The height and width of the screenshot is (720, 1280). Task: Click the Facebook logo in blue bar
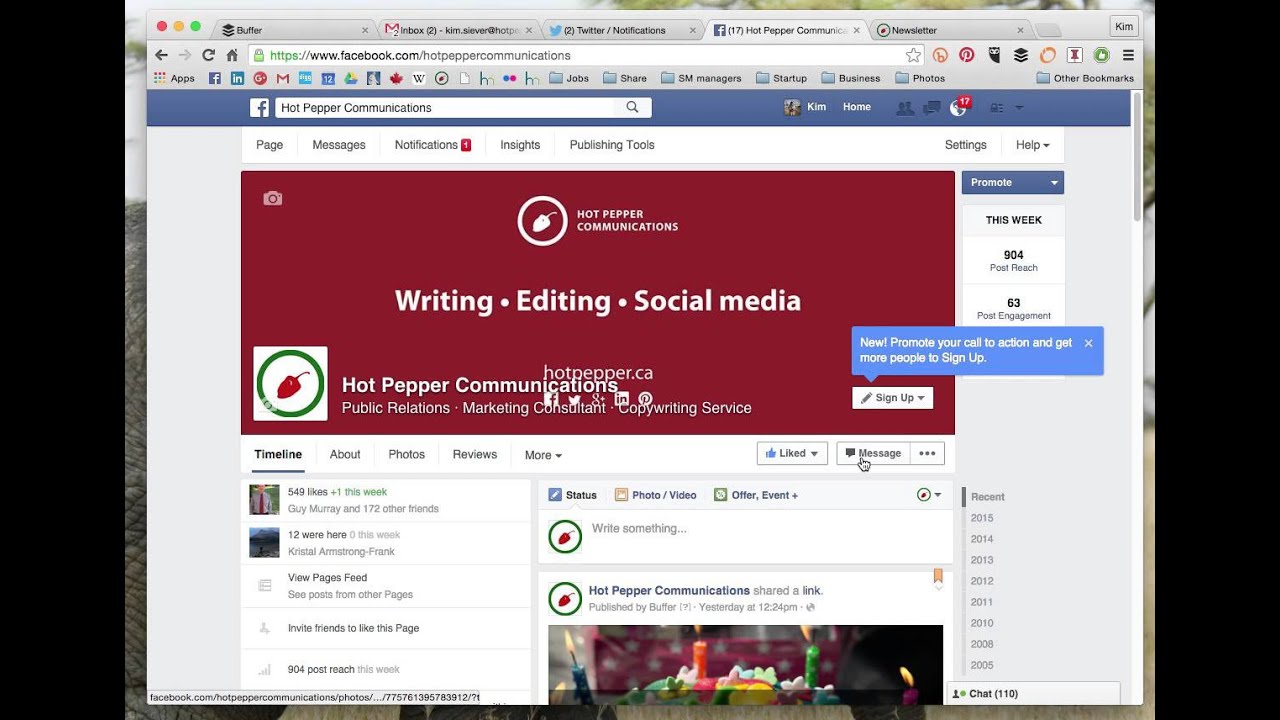pyautogui.click(x=259, y=108)
